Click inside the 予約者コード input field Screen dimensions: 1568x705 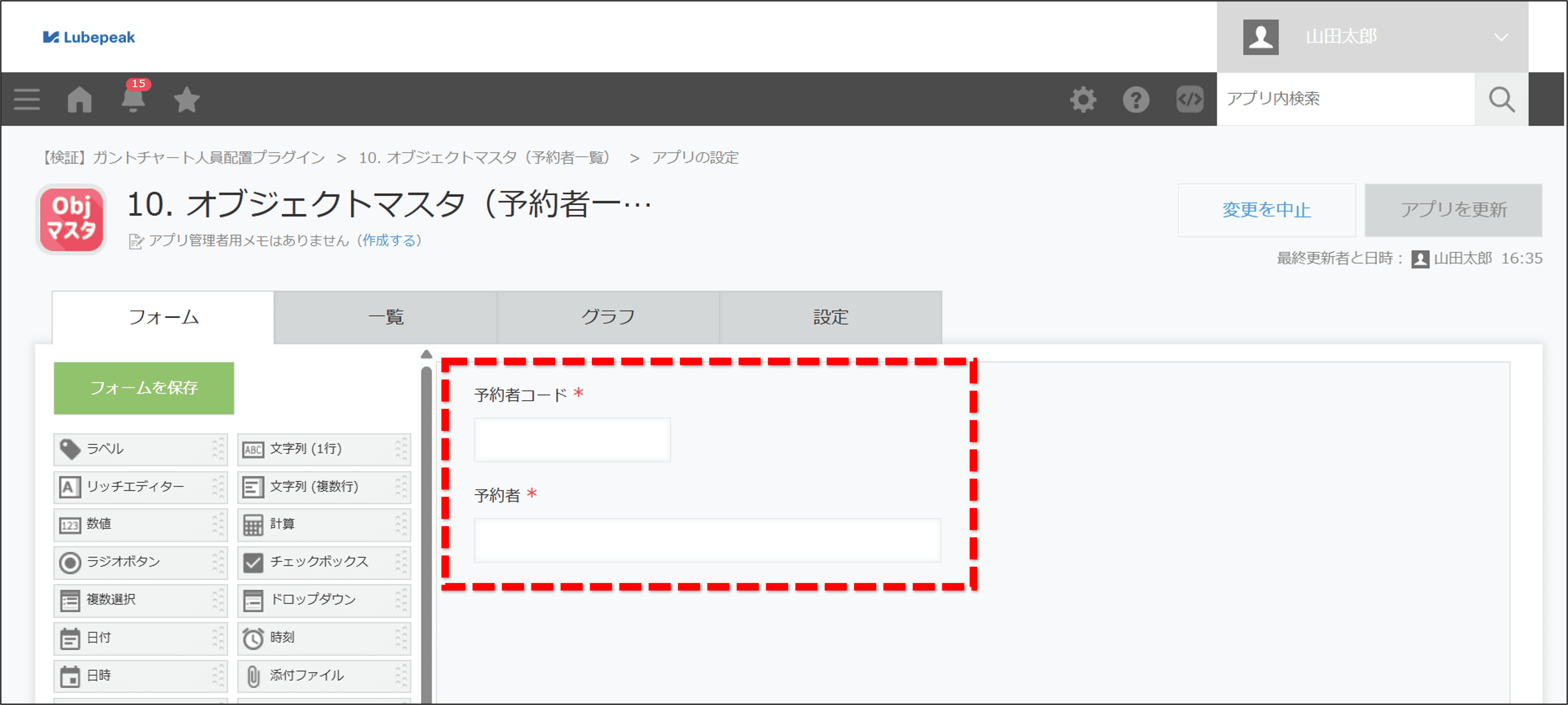(x=572, y=439)
